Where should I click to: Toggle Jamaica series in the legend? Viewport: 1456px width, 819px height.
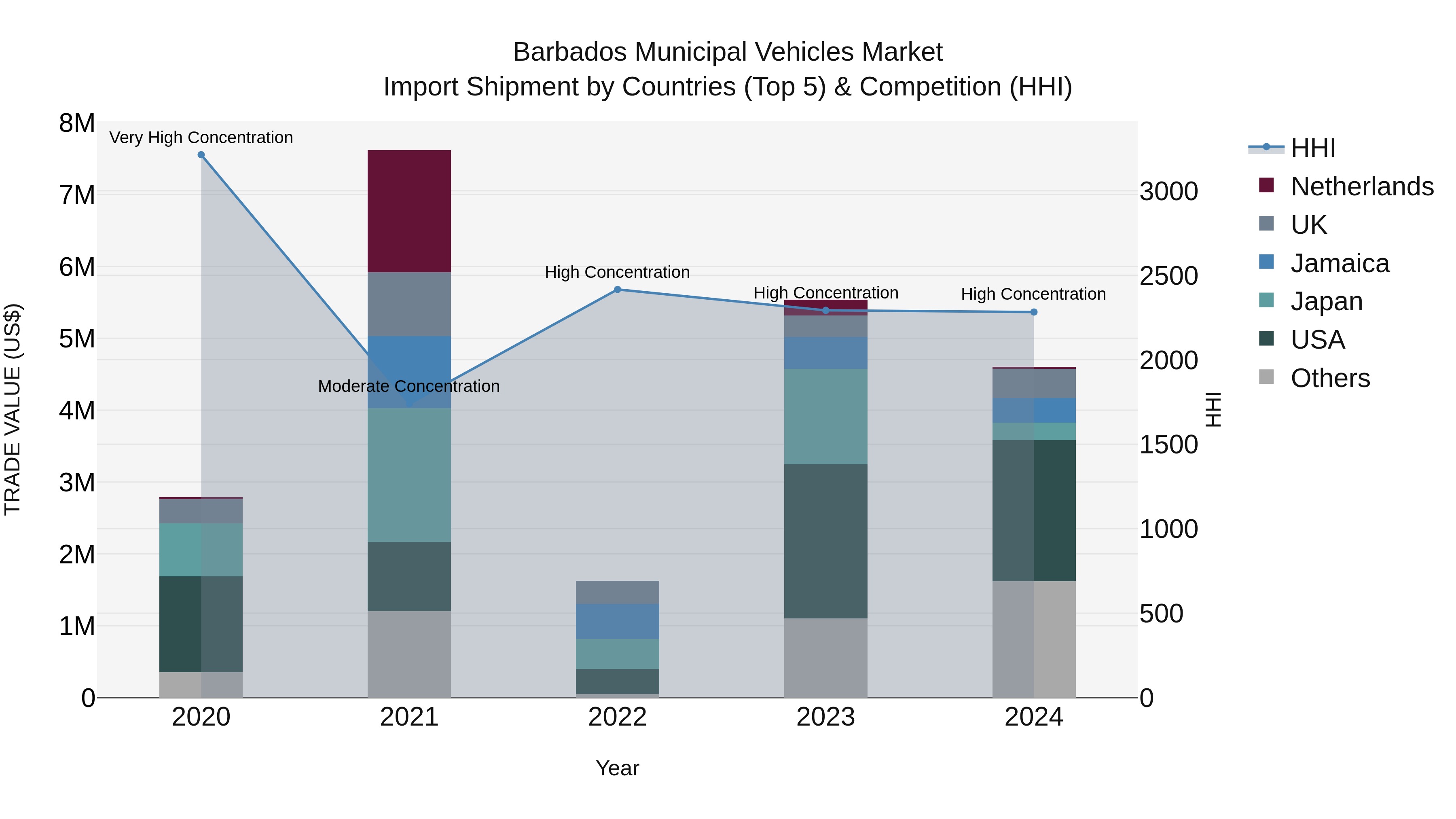[1324, 263]
